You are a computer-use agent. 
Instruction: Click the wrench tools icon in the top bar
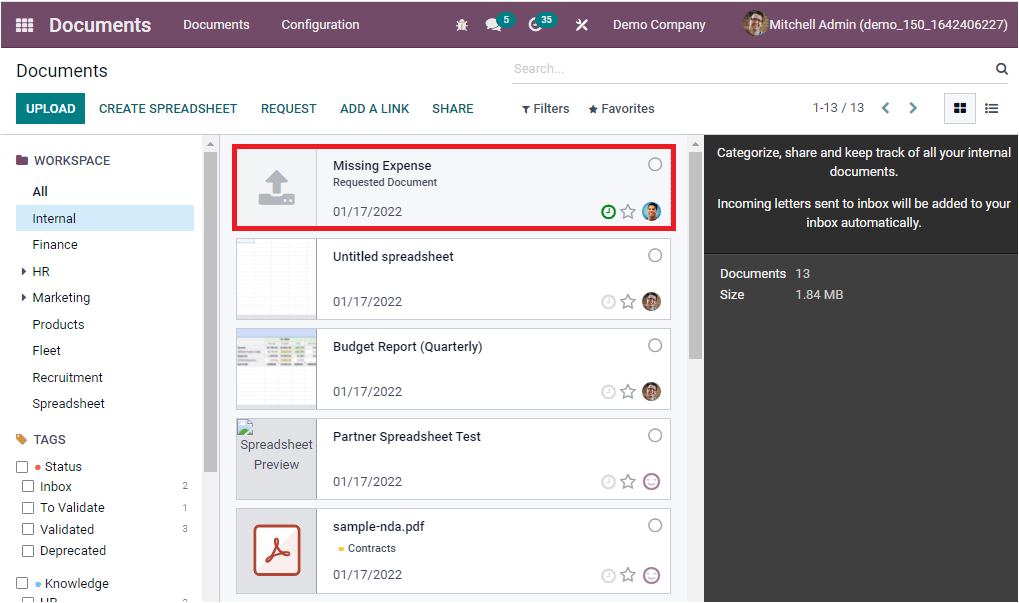582,25
